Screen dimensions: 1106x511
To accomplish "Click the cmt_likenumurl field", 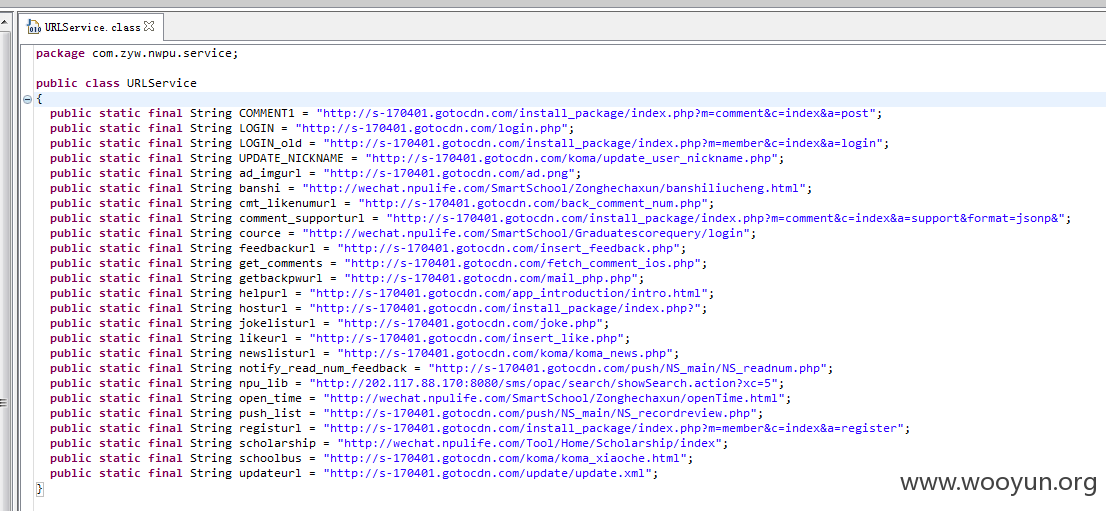I will (288, 203).
